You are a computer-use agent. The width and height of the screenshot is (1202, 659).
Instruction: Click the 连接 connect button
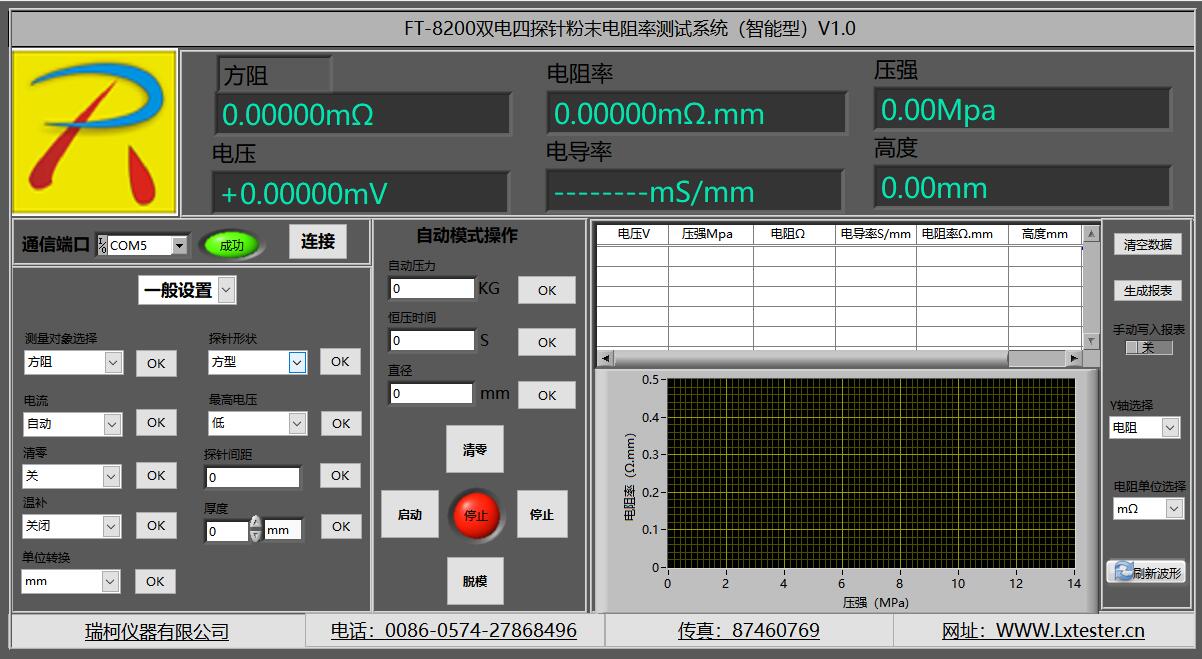pos(318,241)
